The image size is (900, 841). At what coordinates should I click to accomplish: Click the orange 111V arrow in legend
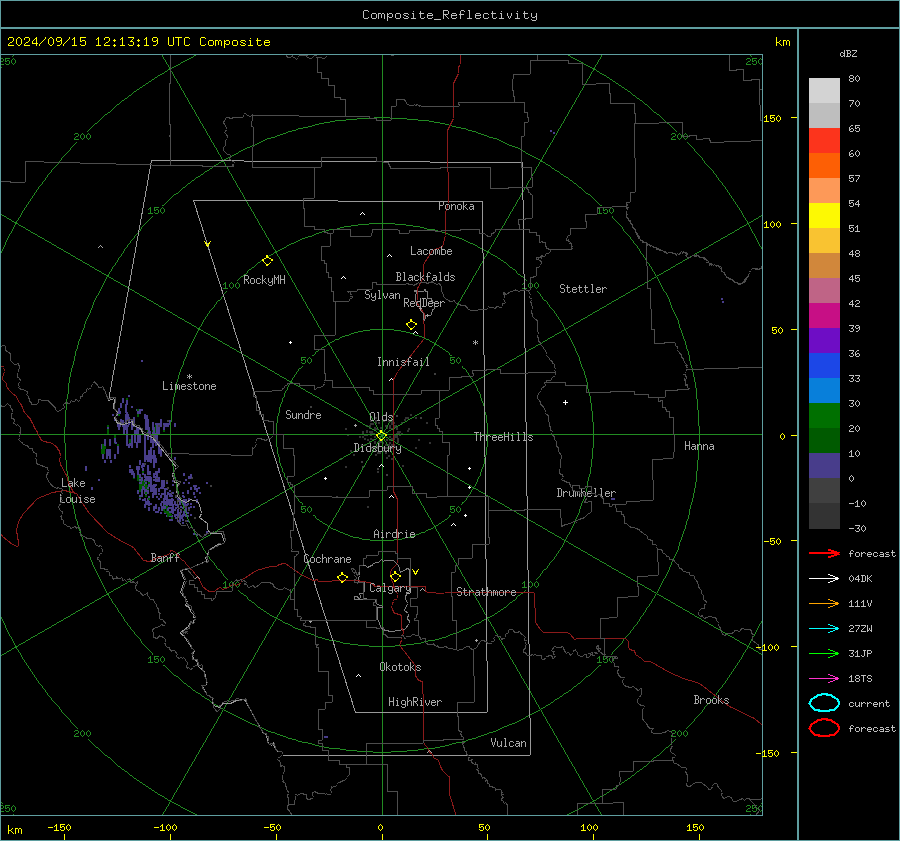824,603
